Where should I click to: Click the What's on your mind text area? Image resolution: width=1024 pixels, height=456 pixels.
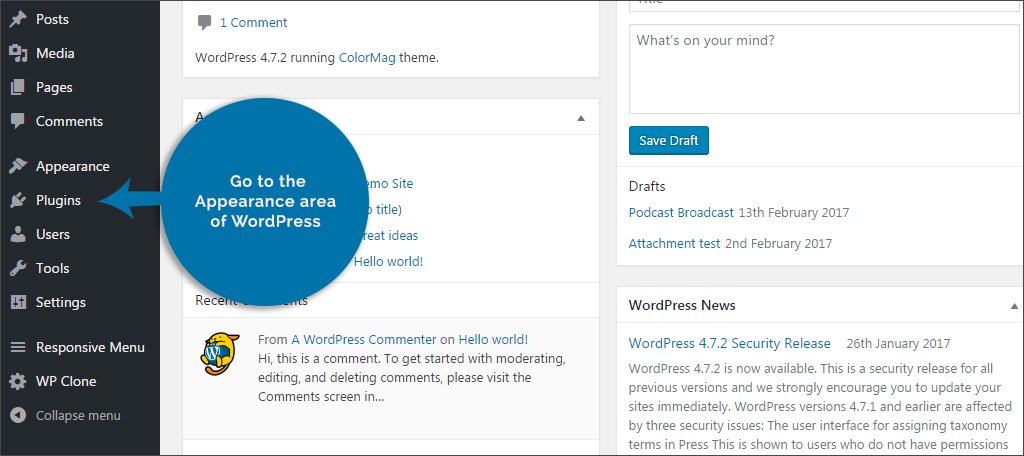[x=824, y=69]
